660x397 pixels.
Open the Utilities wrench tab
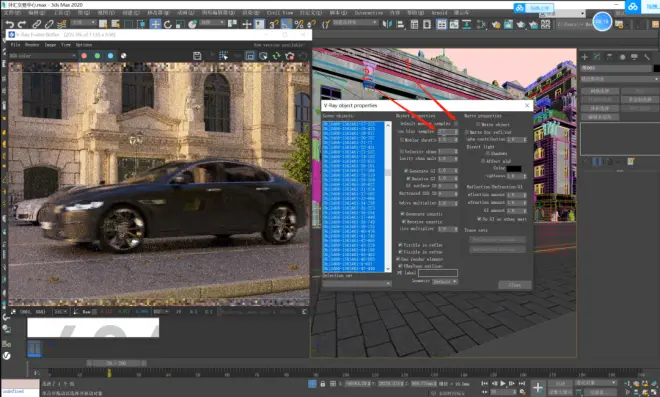click(647, 57)
